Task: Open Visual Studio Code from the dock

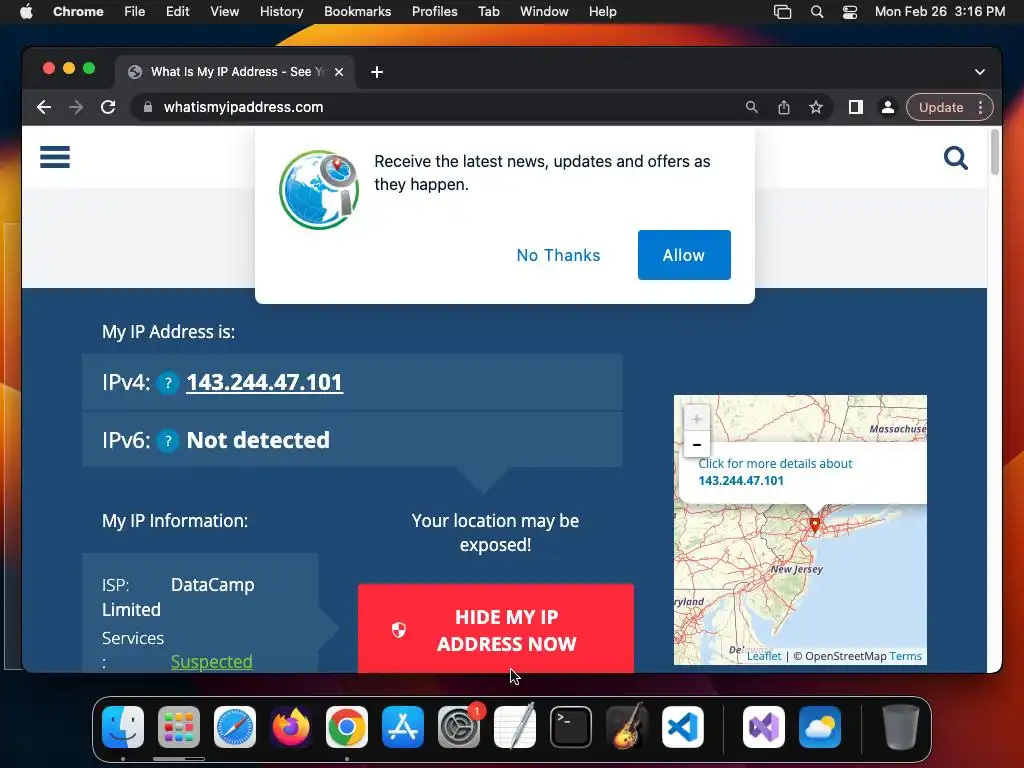Action: coord(683,727)
